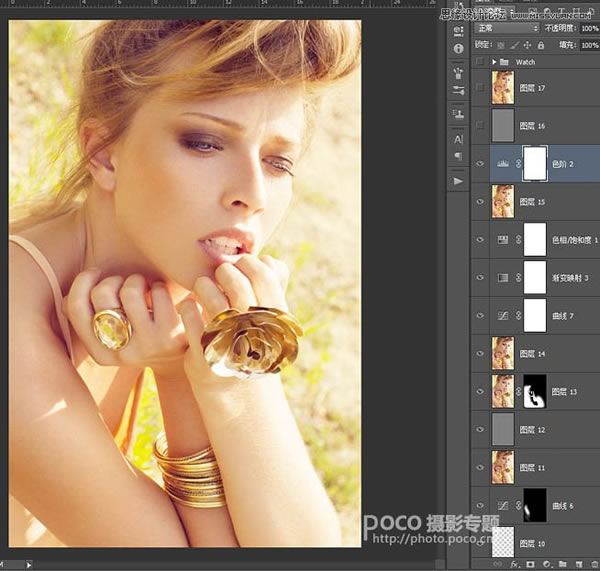The width and height of the screenshot is (600, 571).
Task: Select the gray 图层 12 thumbnail
Action: point(503,429)
